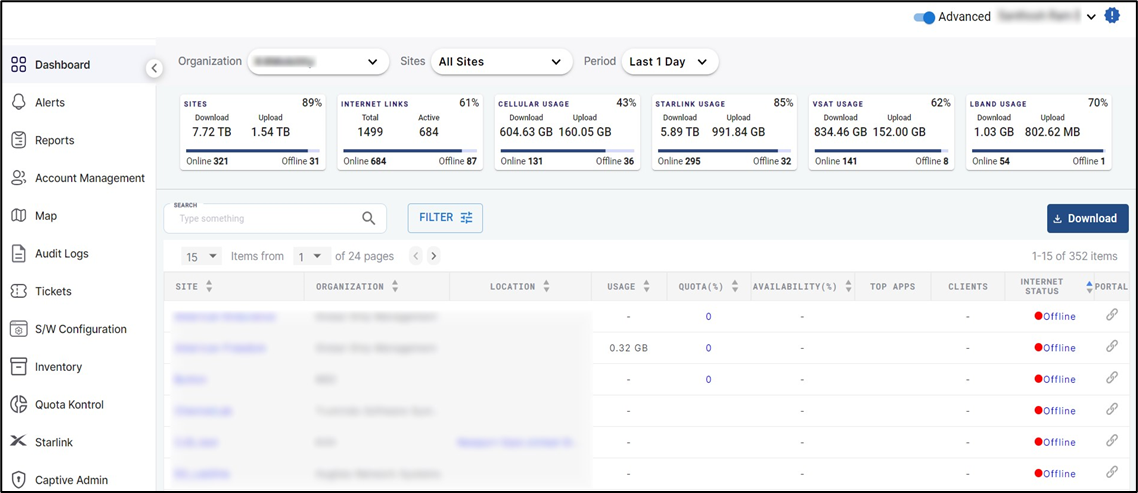Image resolution: width=1138 pixels, height=493 pixels.
Task: Collapse the sidebar with arrow button
Action: pyautogui.click(x=154, y=68)
